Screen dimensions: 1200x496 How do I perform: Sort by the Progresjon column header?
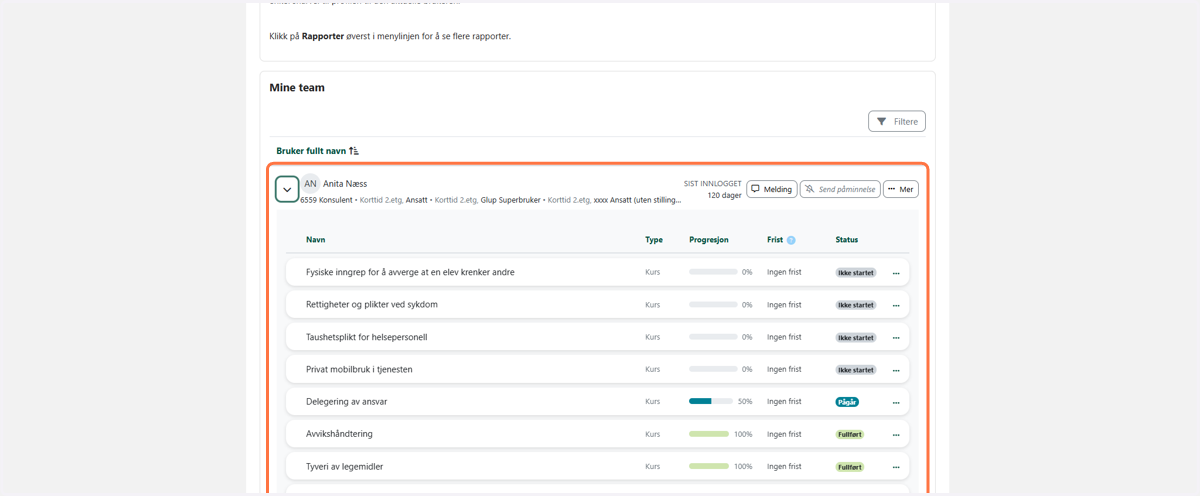709,240
